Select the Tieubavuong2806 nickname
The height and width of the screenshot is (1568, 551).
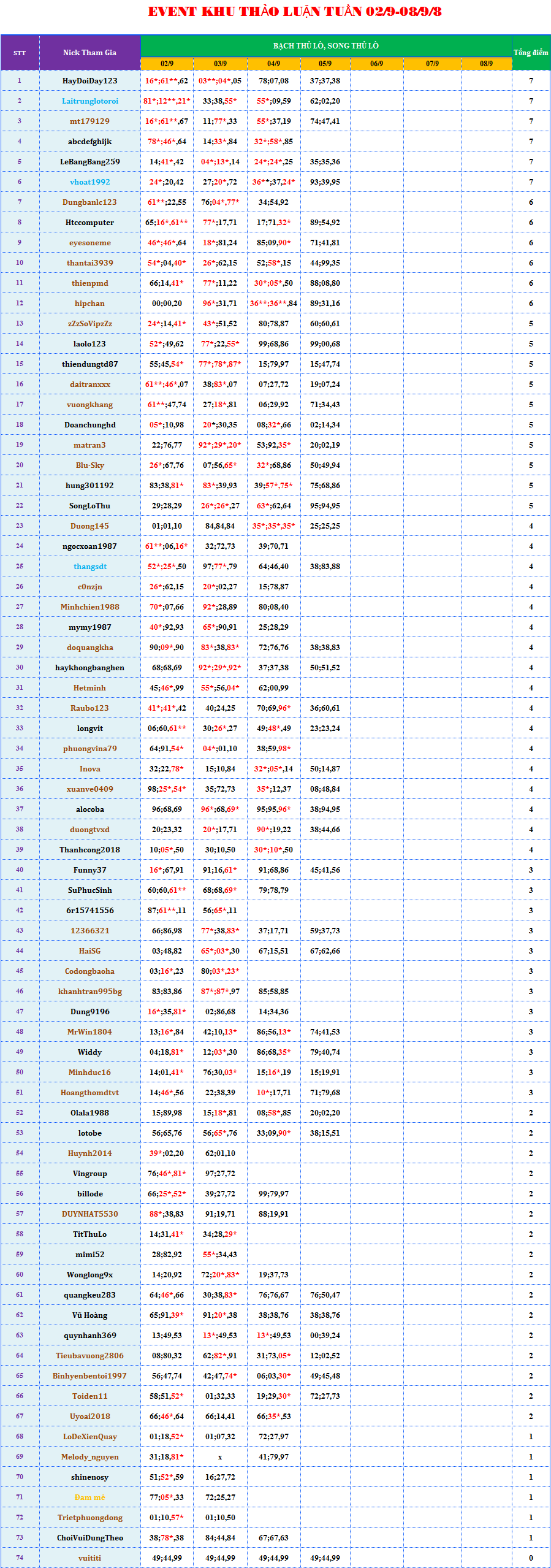coord(90,1355)
